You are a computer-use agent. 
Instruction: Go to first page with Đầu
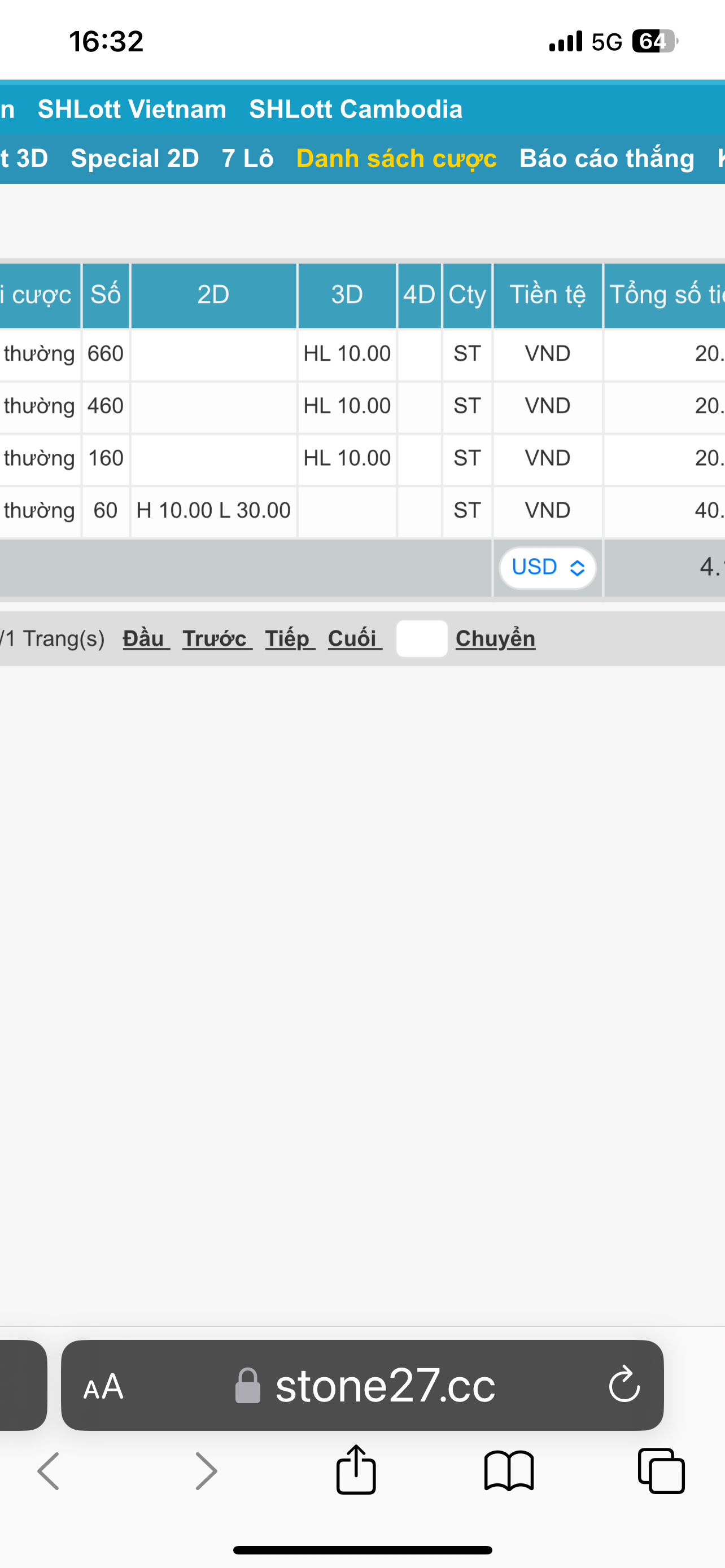click(x=145, y=638)
